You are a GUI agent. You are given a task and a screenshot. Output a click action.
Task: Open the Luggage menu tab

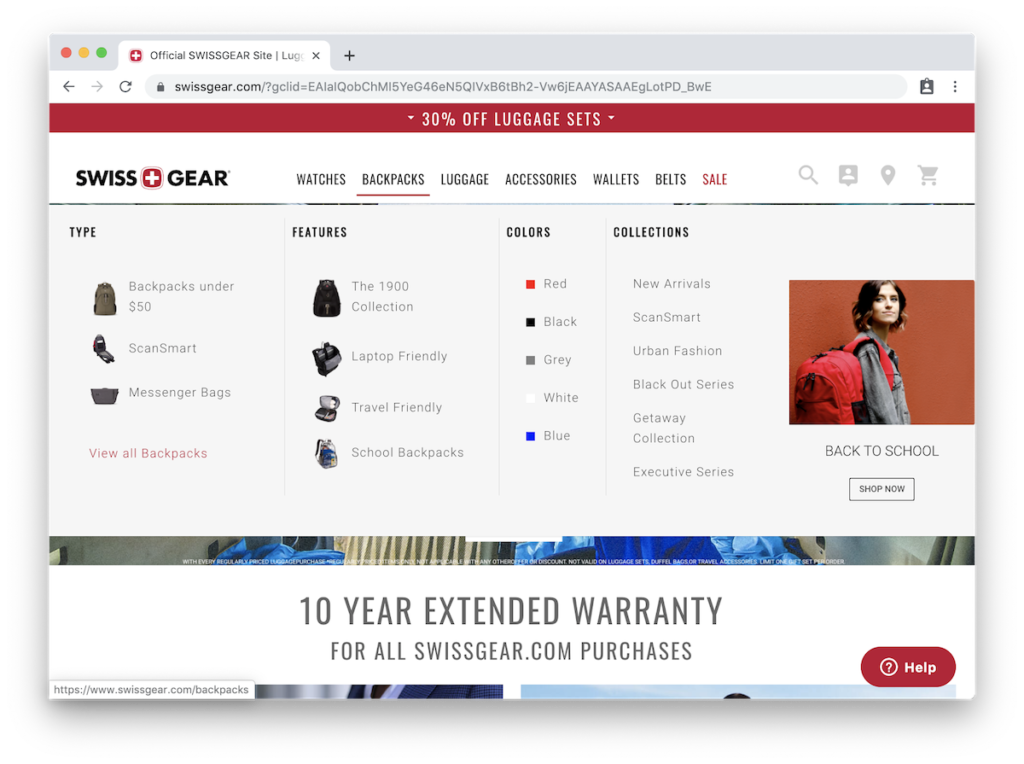464,179
